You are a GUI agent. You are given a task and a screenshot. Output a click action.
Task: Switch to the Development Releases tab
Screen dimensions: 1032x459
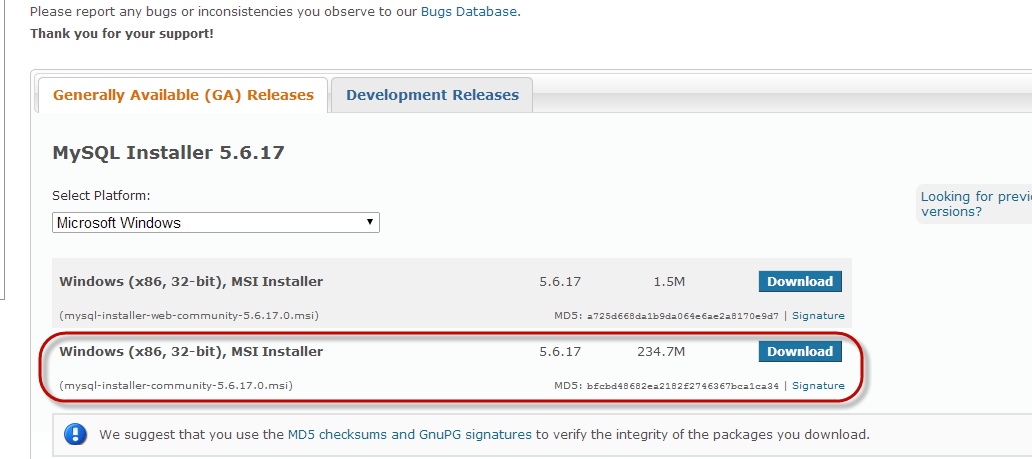tap(432, 96)
